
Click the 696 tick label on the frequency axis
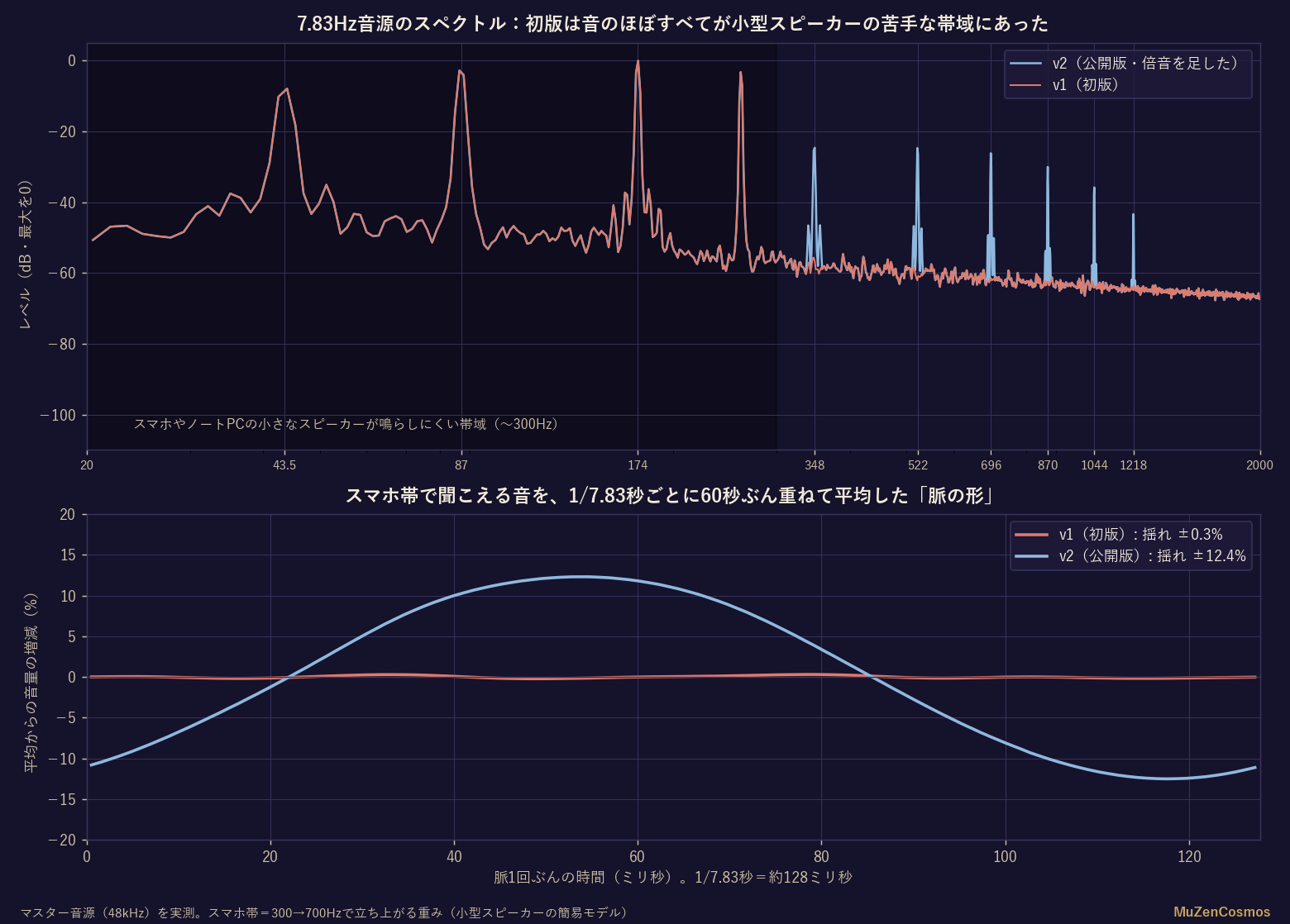pyautogui.click(x=991, y=465)
